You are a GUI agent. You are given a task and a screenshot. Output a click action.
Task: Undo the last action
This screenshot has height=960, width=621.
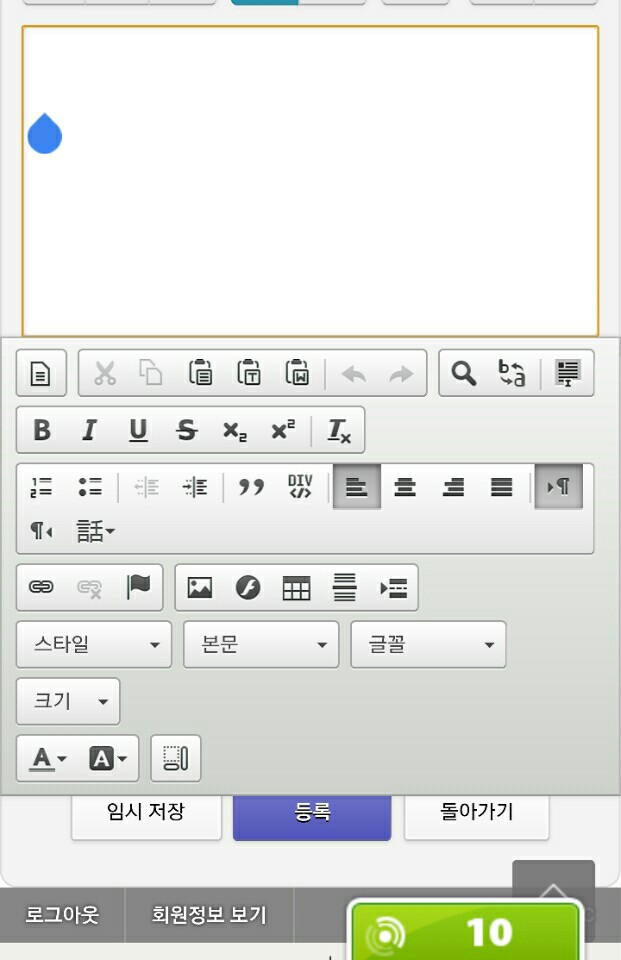point(353,373)
